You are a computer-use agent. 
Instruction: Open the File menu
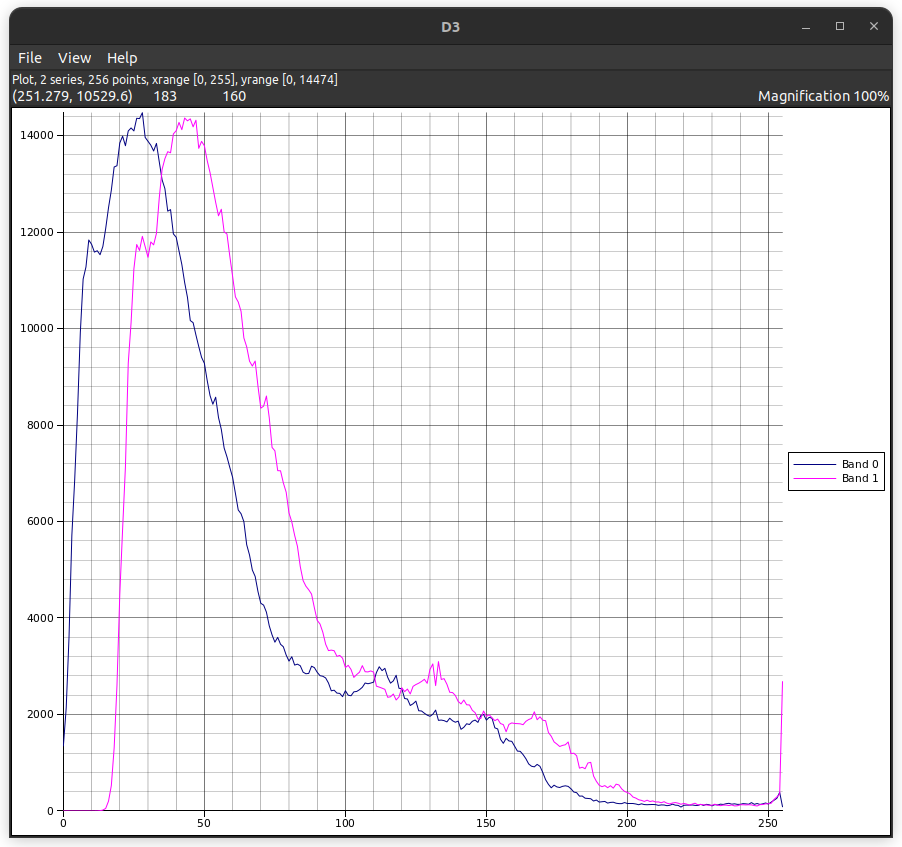[x=30, y=58]
